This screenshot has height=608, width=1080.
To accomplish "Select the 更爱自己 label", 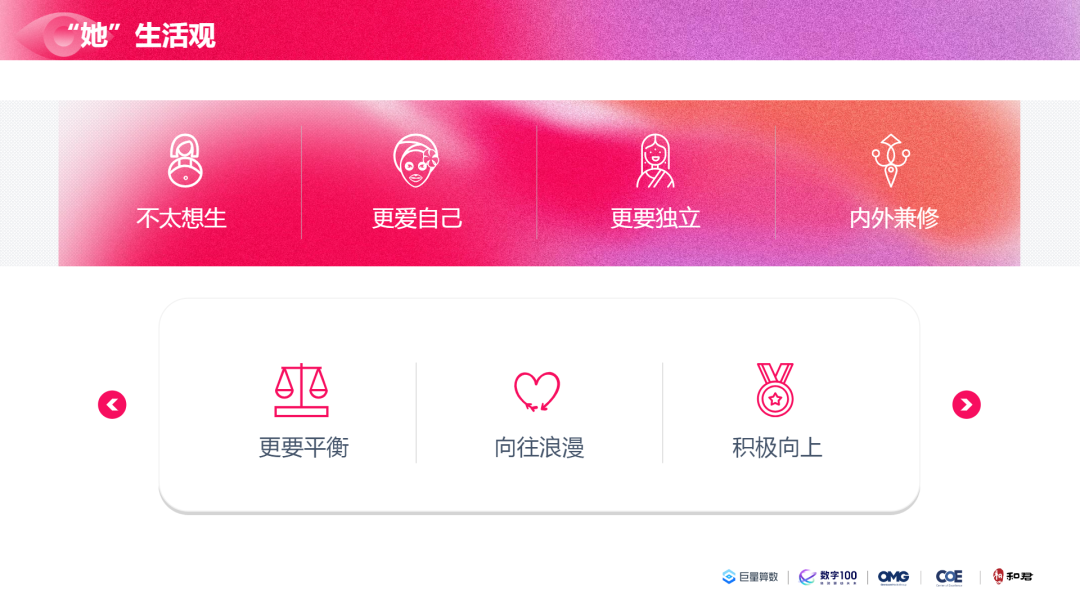I will pos(417,218).
